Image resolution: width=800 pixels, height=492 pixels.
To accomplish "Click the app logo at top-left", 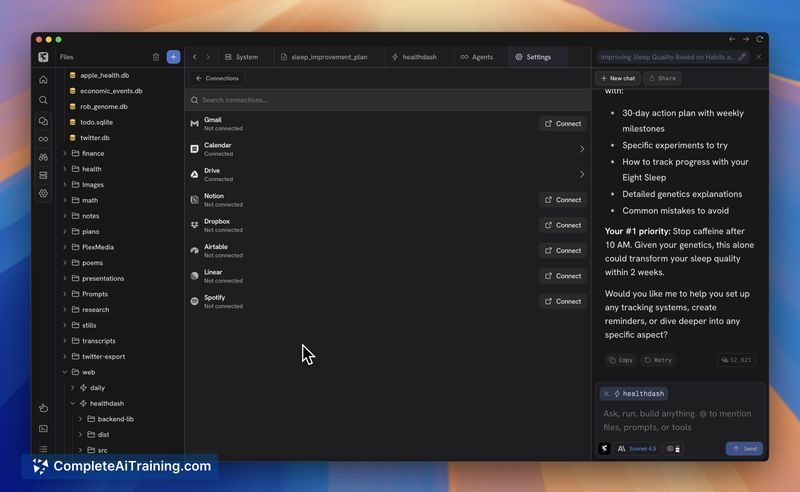I will [x=43, y=57].
